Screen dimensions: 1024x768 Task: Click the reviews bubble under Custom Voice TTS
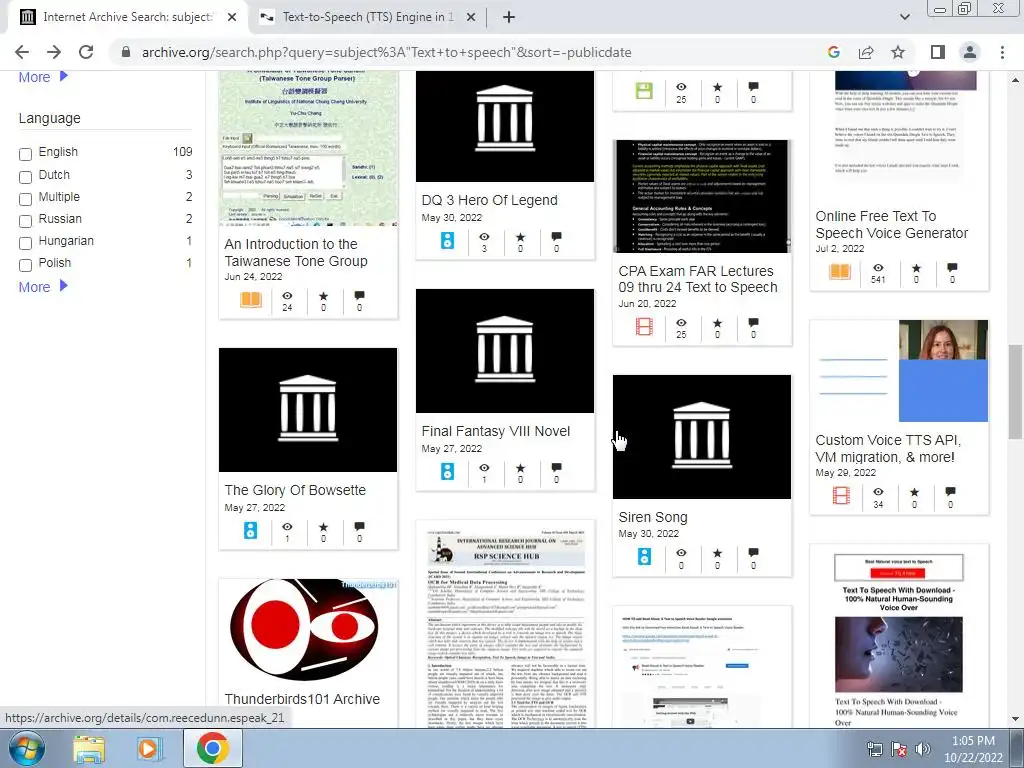pos(950,491)
